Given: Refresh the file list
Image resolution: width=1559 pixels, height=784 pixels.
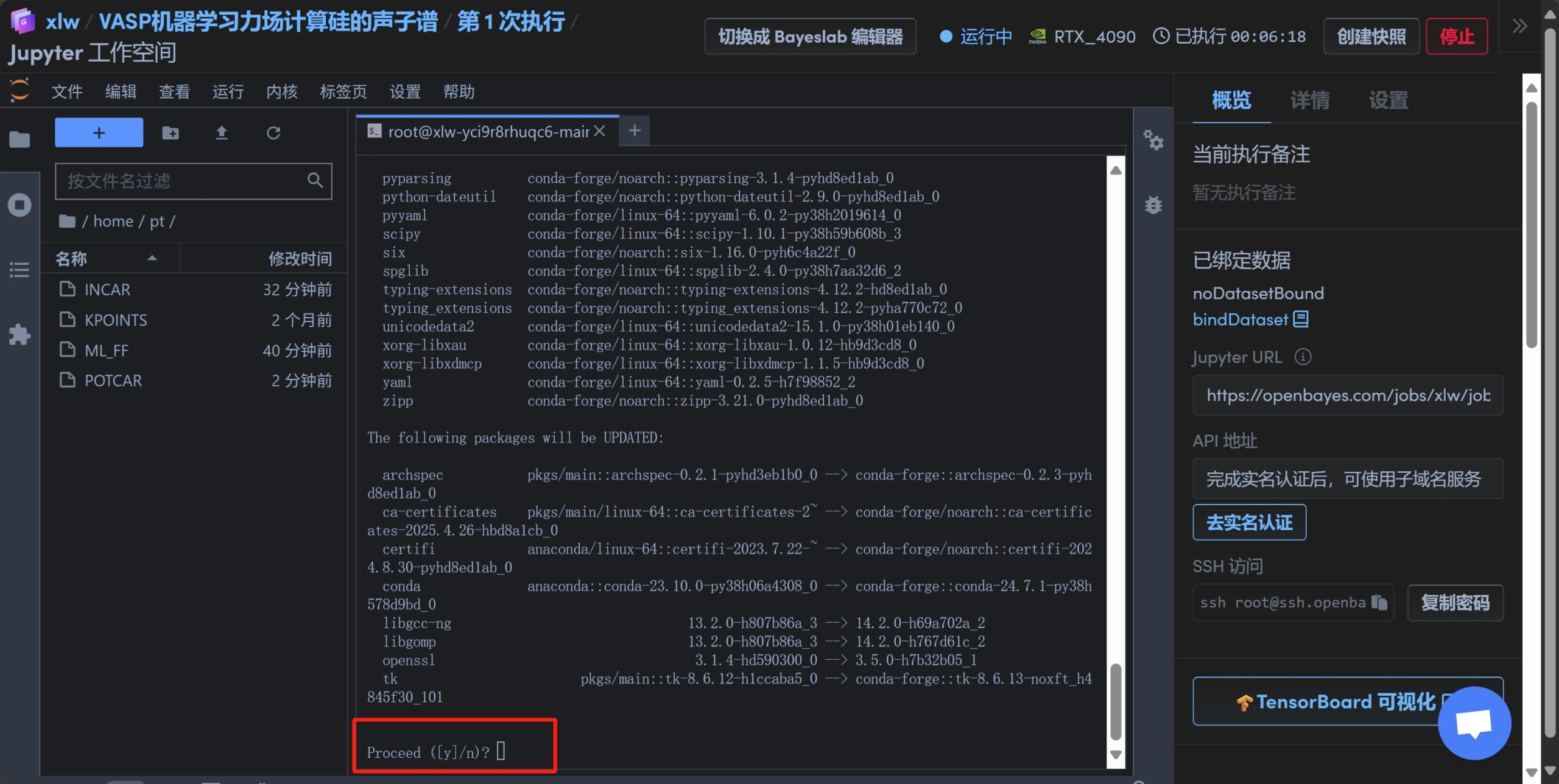Looking at the screenshot, I should coord(273,133).
